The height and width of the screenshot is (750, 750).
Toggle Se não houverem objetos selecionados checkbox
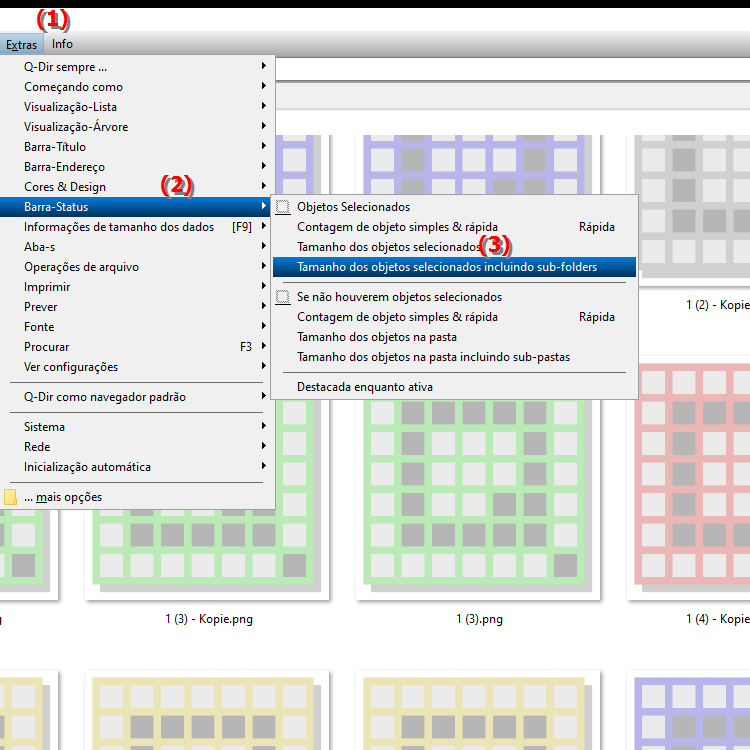coord(283,297)
